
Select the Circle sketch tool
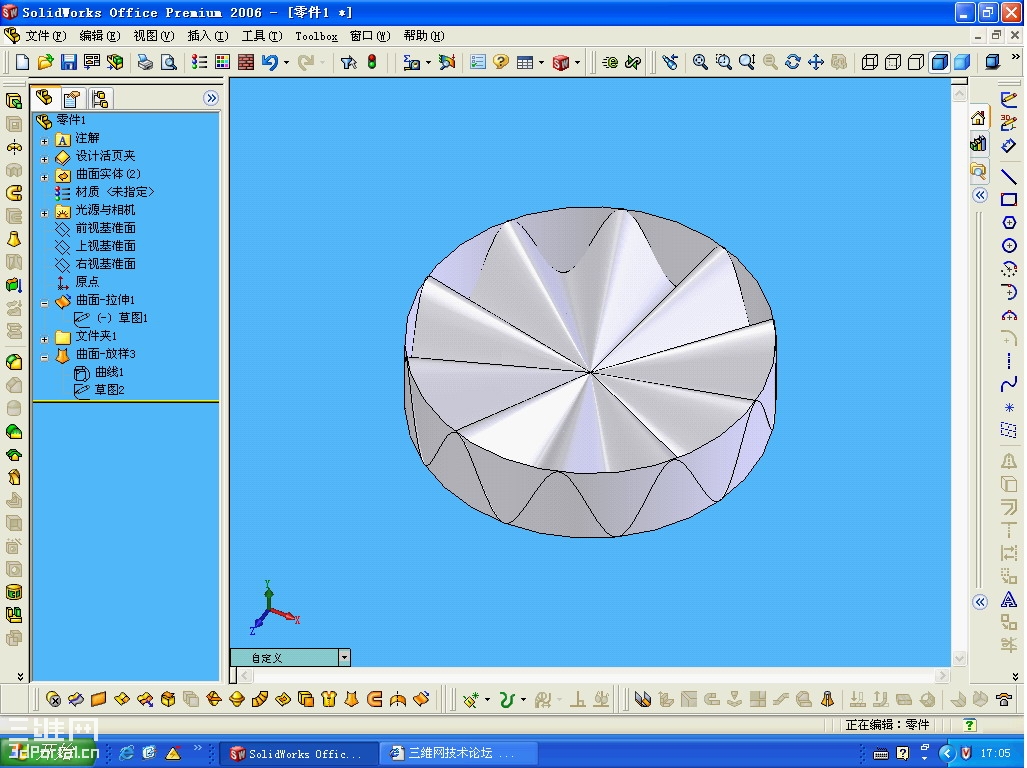tap(1009, 246)
